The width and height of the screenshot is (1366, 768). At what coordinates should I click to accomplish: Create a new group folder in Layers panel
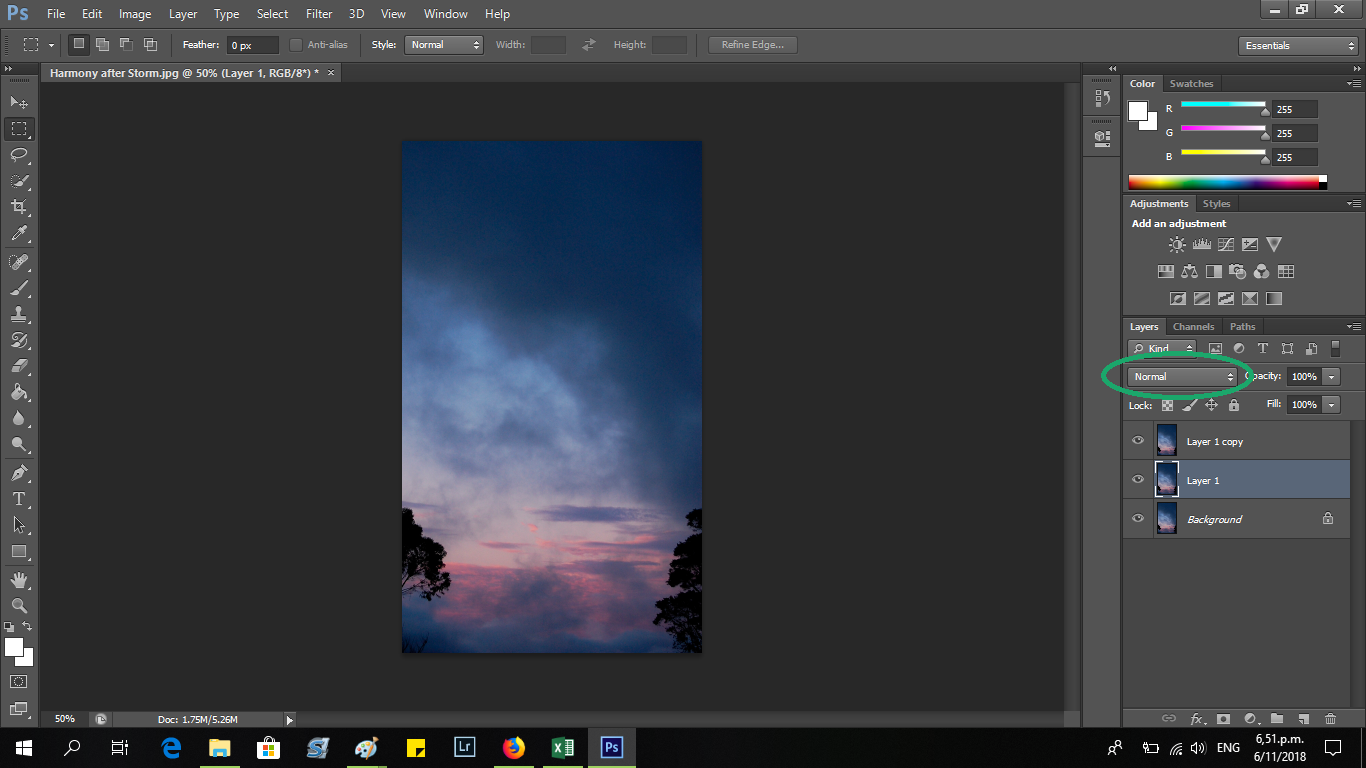pyautogui.click(x=1276, y=719)
